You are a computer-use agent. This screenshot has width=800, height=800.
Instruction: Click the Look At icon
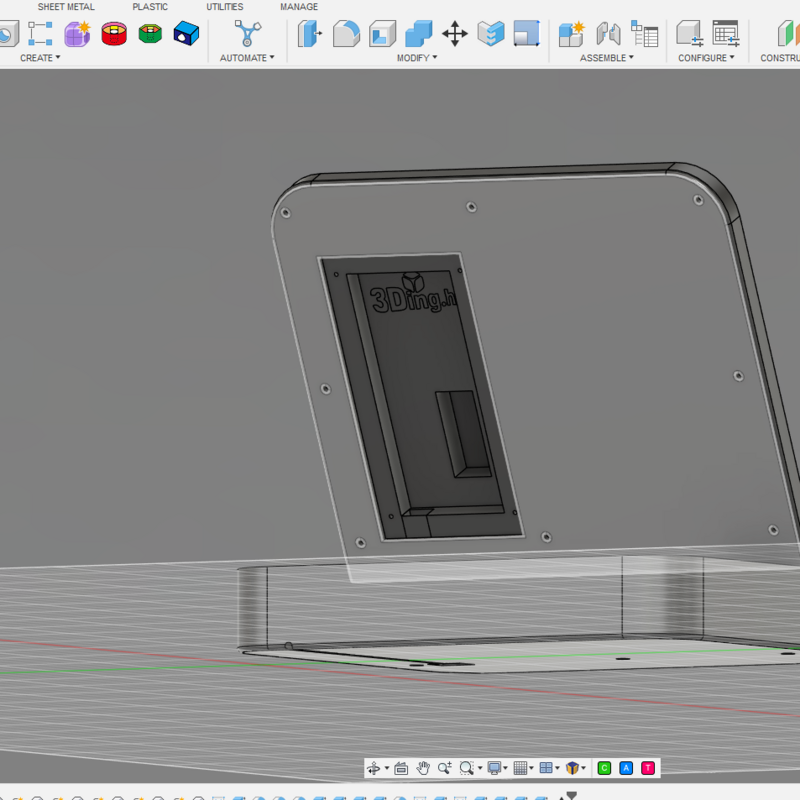401,768
